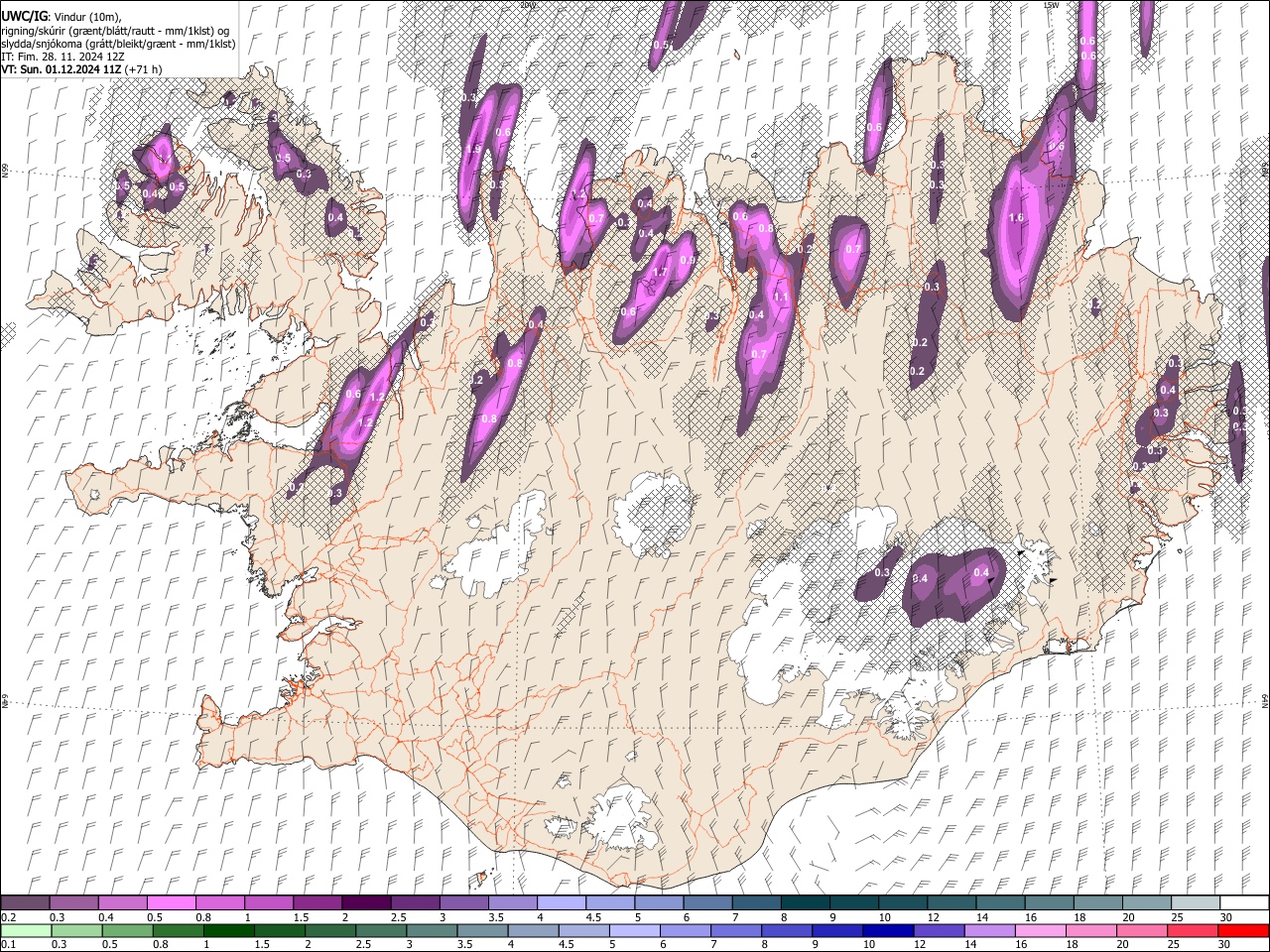Click the '(+71 h)' forecast offset text
The image size is (1270, 952).
pos(143,69)
